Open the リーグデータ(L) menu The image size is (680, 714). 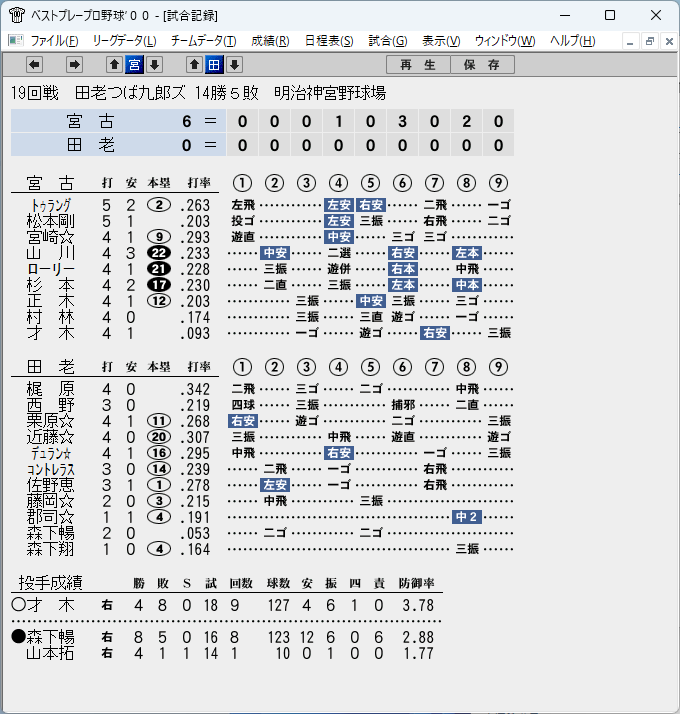tap(124, 41)
